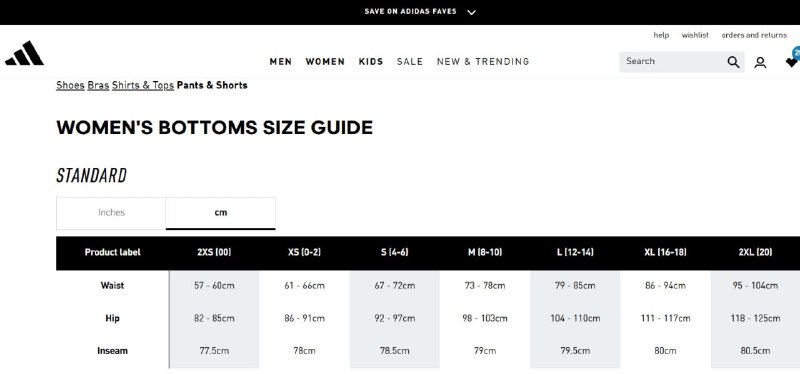Click the Women's Bottoms Size Guide heading

[x=214, y=128]
